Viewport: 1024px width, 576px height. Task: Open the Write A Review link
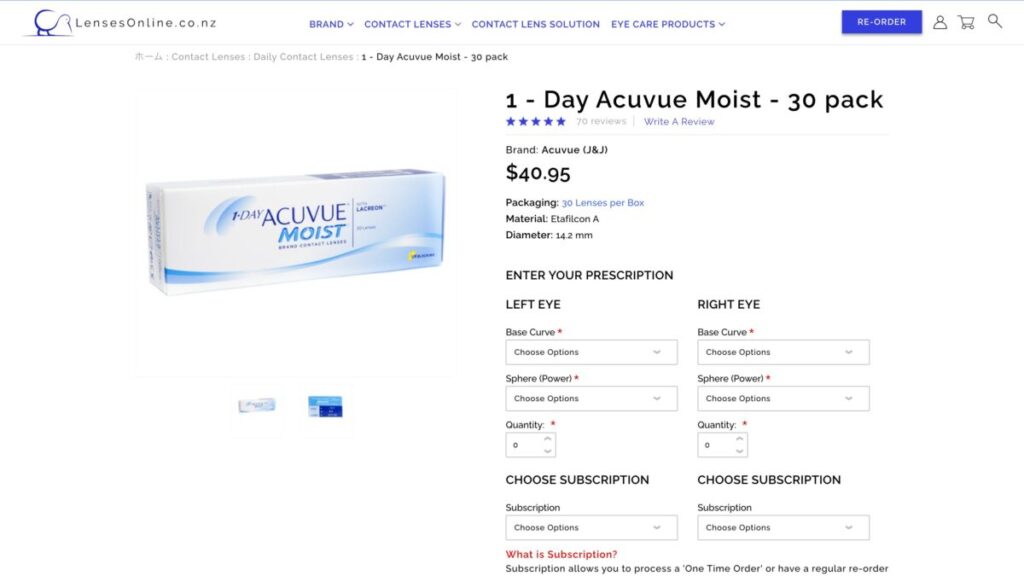point(677,121)
